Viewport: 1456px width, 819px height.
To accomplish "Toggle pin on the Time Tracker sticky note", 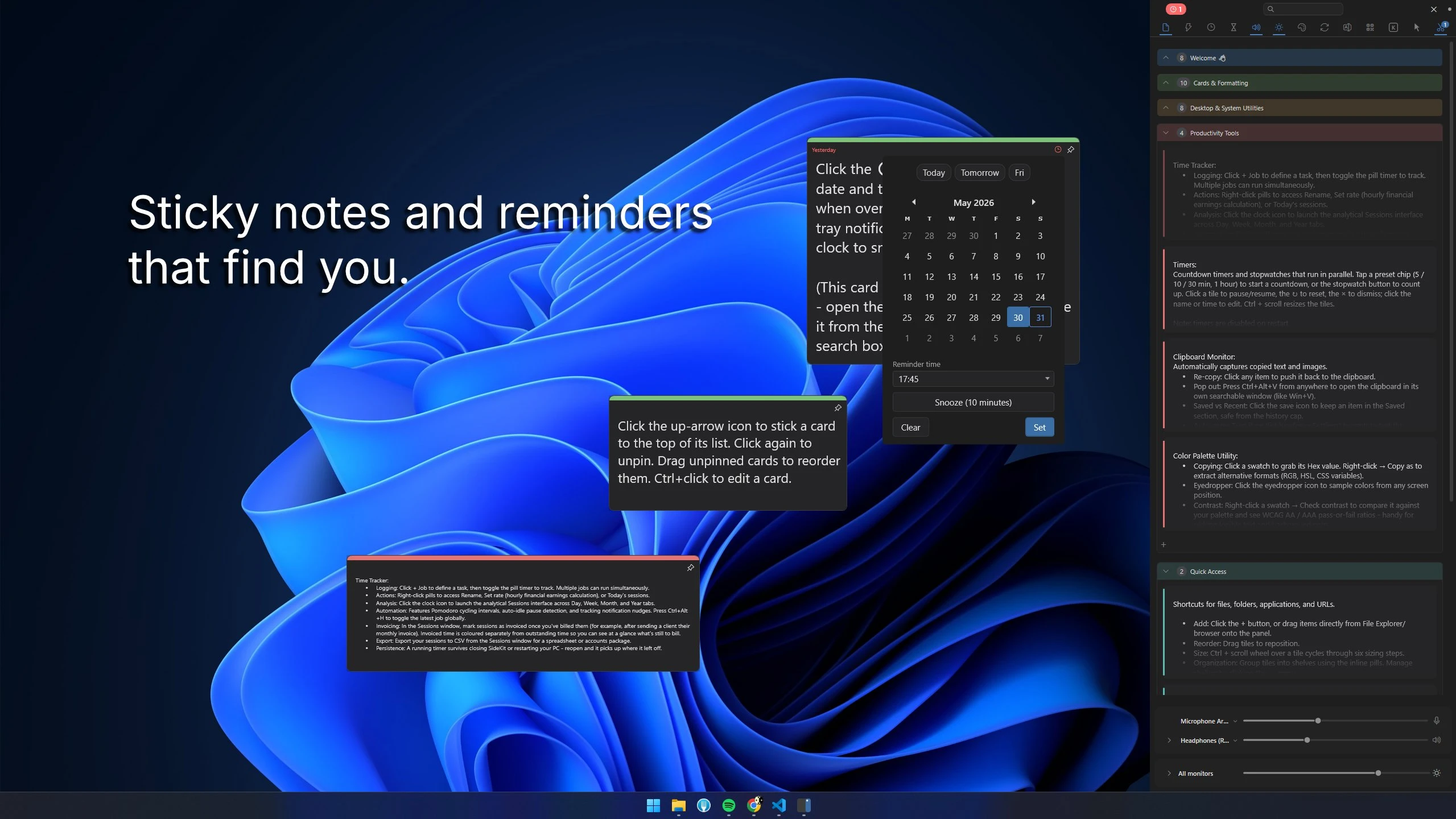I will coord(690,568).
